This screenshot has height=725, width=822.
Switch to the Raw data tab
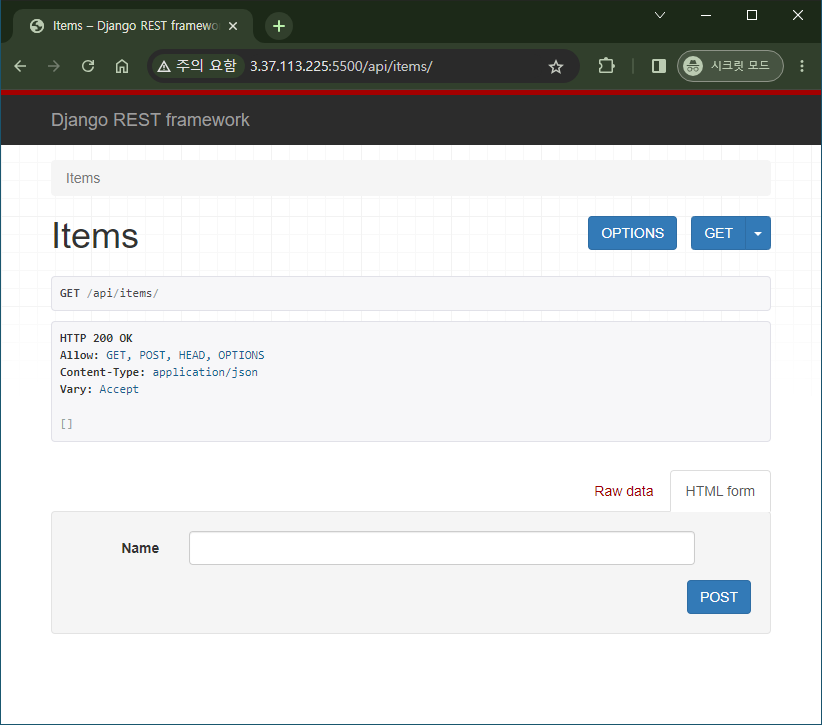coord(624,491)
